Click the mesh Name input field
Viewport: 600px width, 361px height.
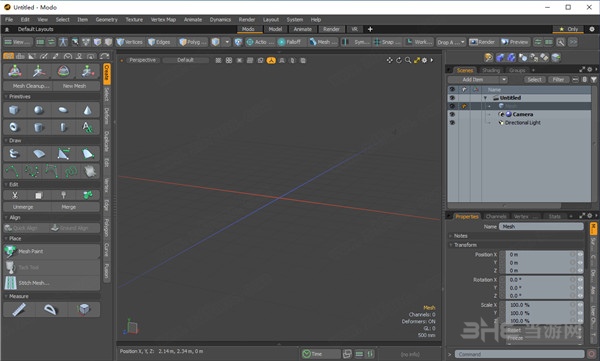tap(541, 227)
